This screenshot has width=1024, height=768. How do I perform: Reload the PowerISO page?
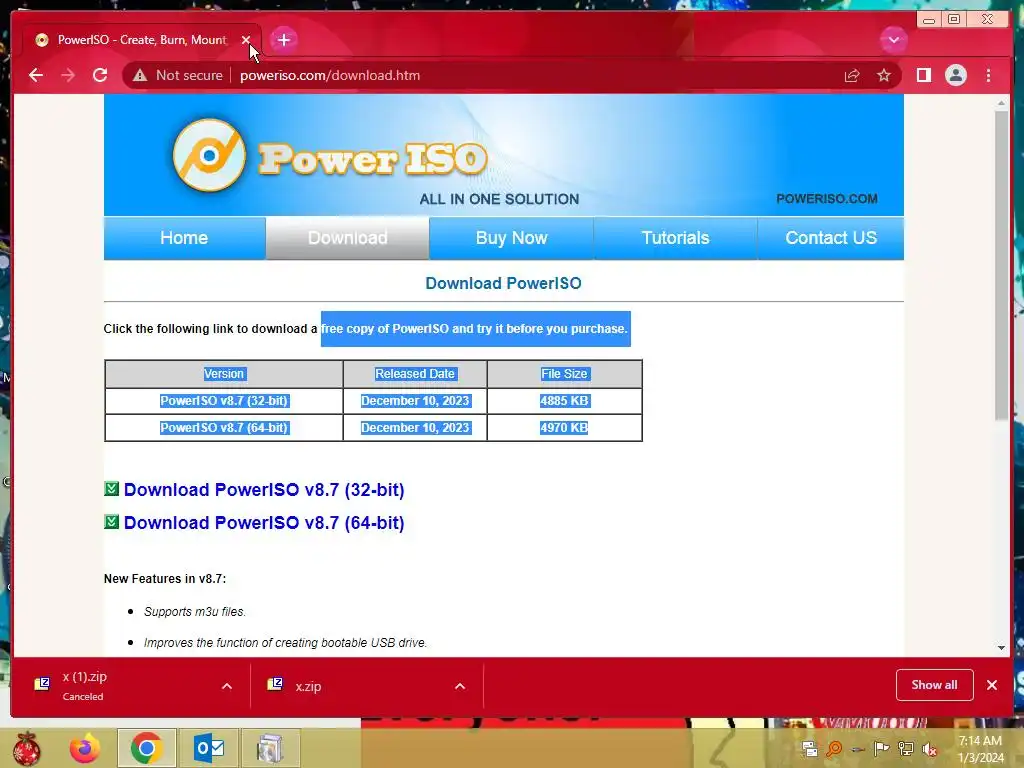coord(100,75)
